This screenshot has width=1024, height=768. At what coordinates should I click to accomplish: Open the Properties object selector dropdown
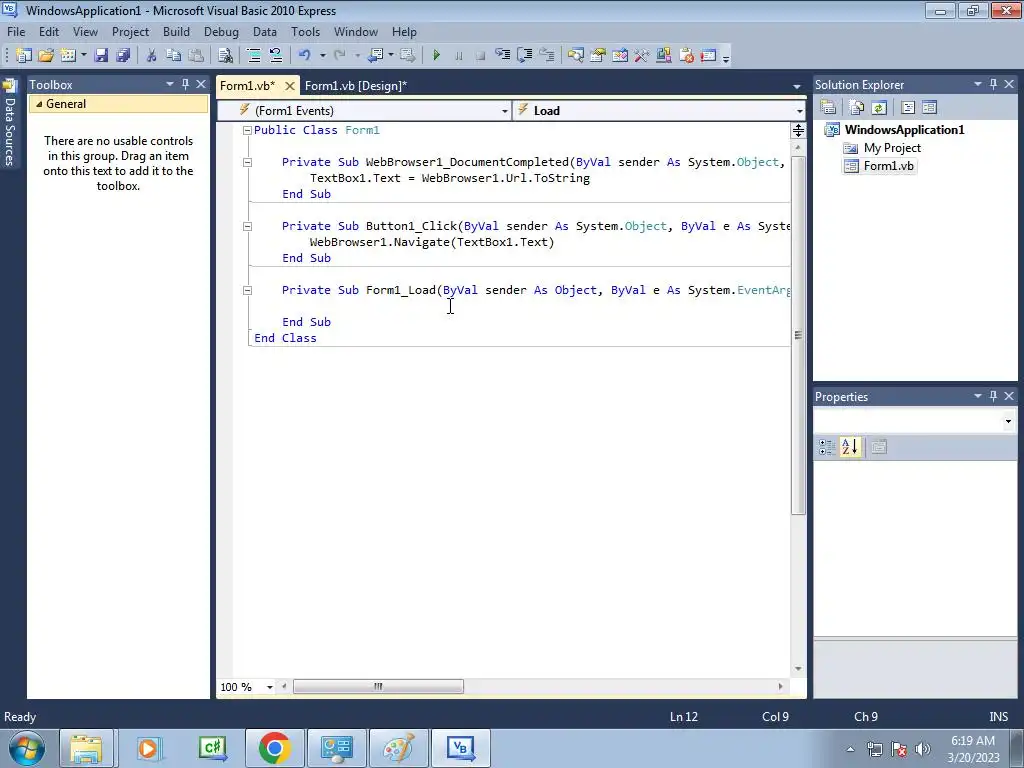[1008, 422]
